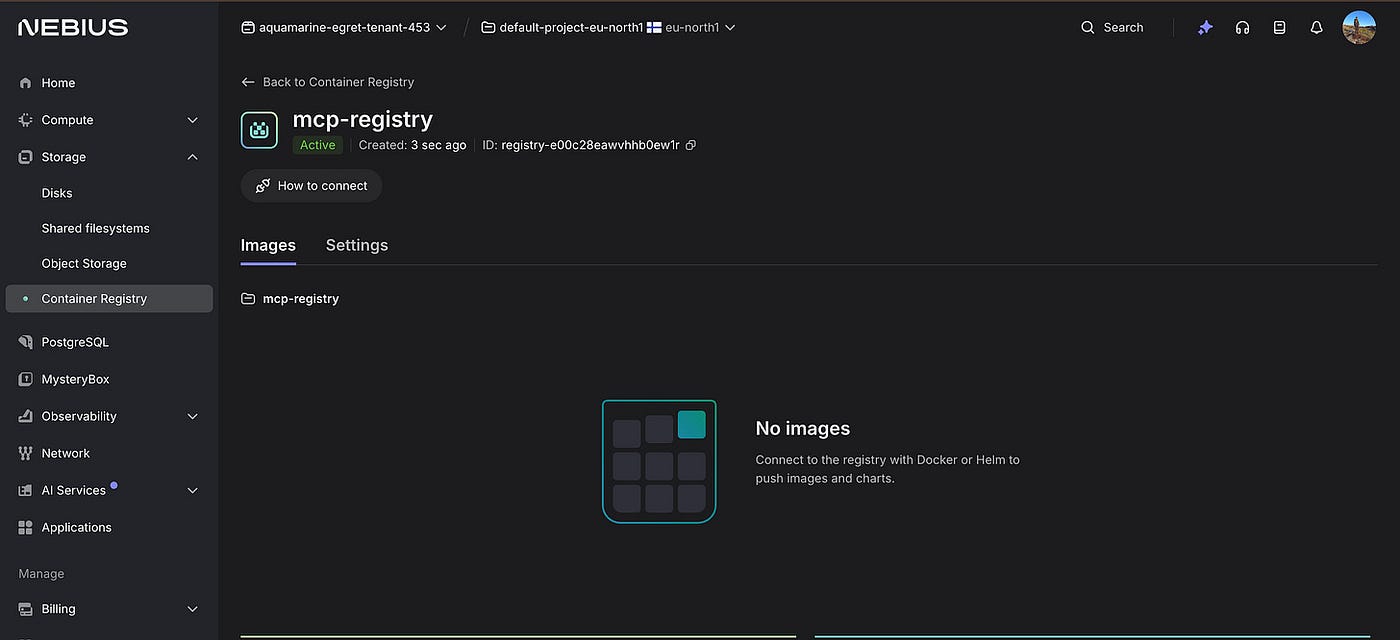Expand the Observability section chevron
1400x640 pixels.
pyautogui.click(x=193, y=416)
